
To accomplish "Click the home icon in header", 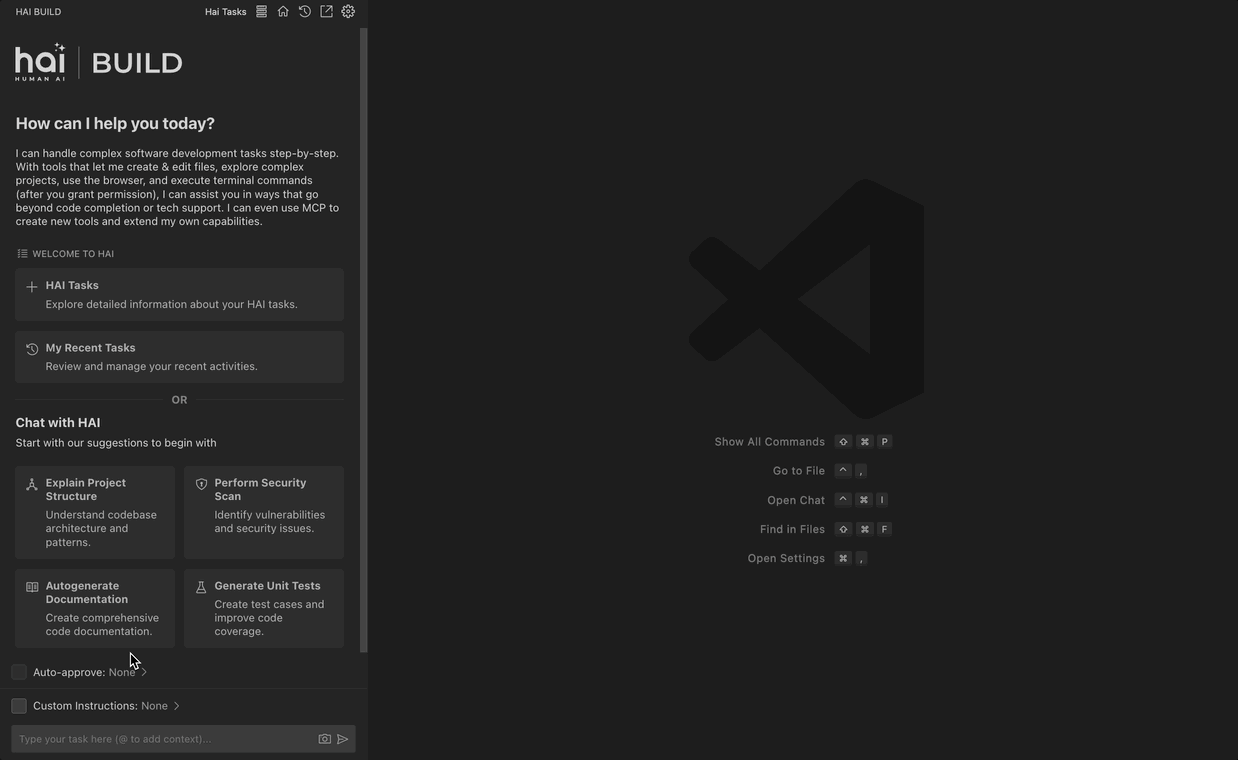I will coord(283,12).
